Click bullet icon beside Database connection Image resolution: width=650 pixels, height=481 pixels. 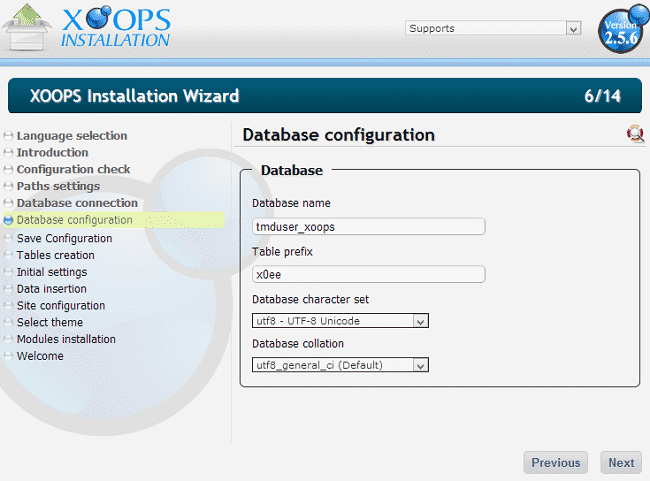[x=8, y=203]
